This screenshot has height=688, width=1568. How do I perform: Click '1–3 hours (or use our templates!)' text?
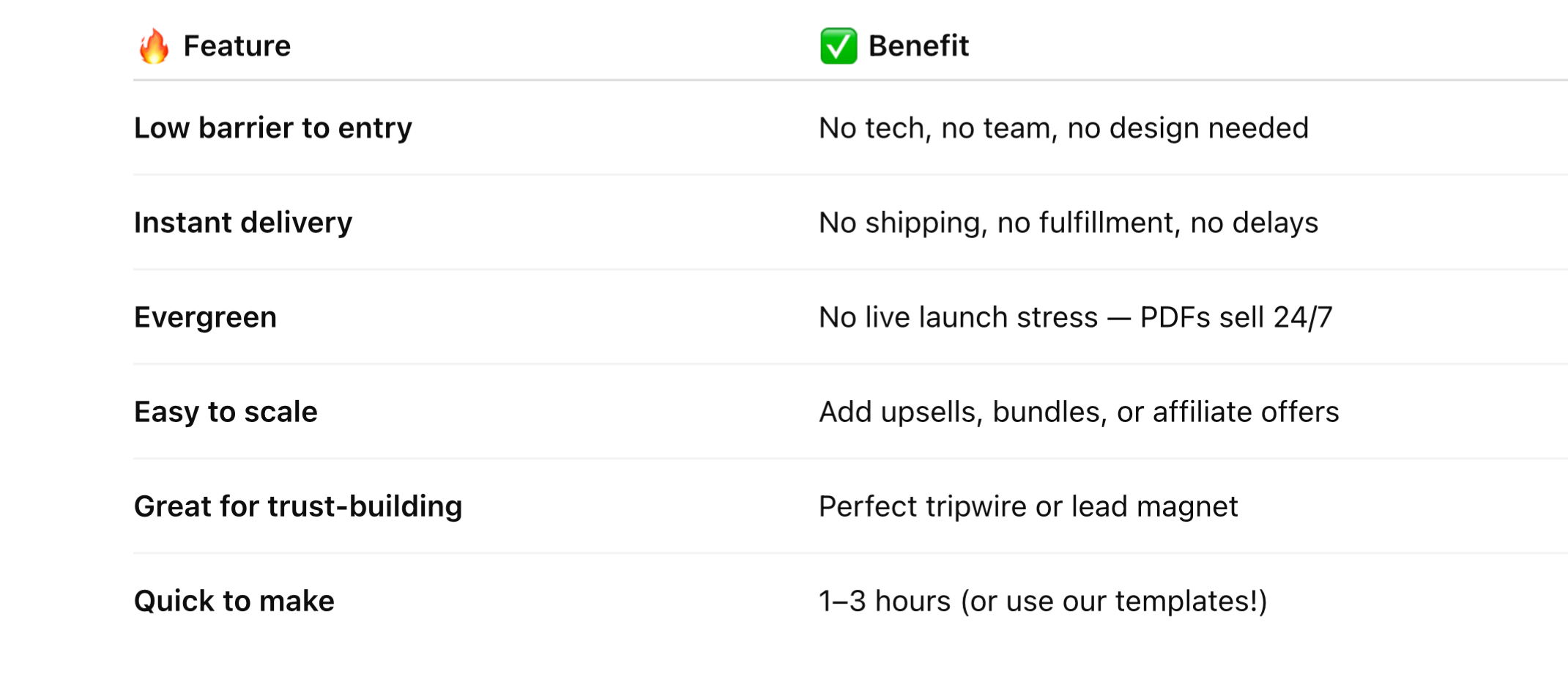[1043, 601]
